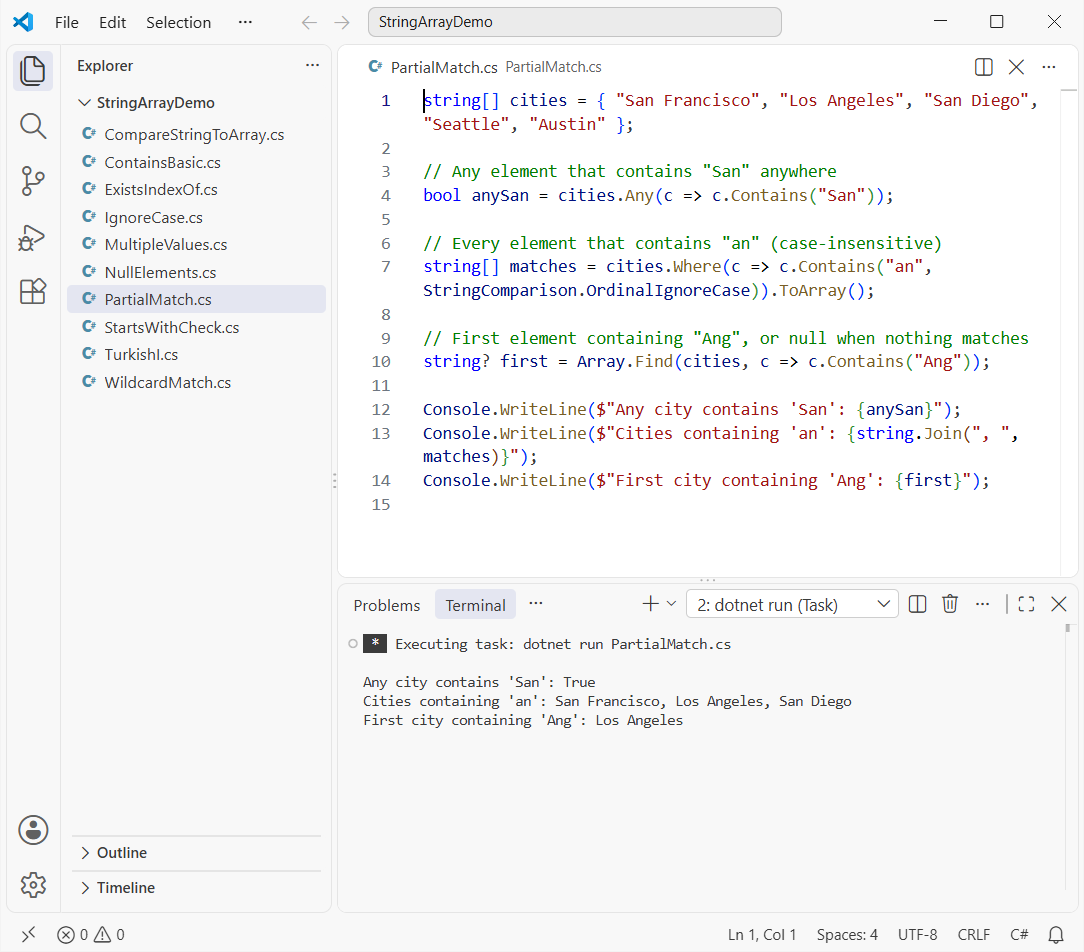Image resolution: width=1084 pixels, height=952 pixels.
Task: Open notifications bell in status bar
Action: pyautogui.click(x=1056, y=935)
